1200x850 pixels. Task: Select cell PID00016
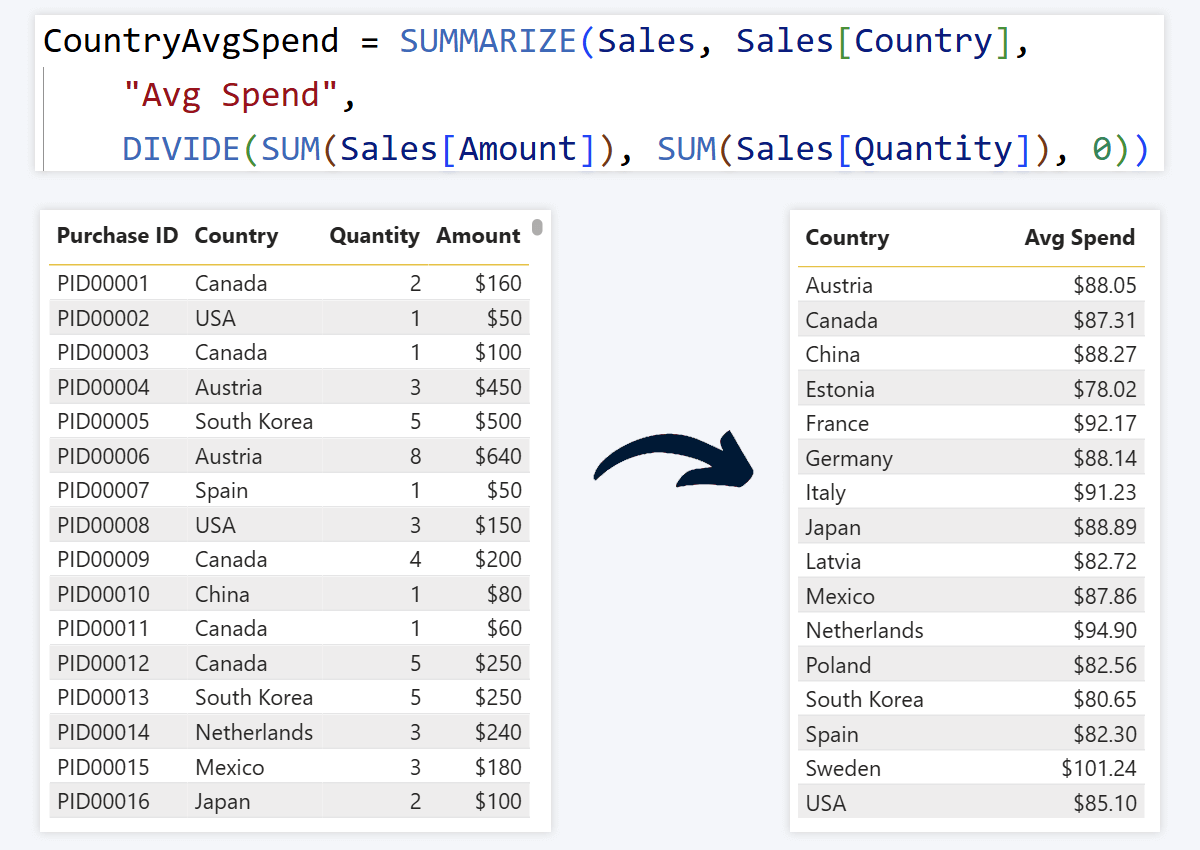point(103,801)
